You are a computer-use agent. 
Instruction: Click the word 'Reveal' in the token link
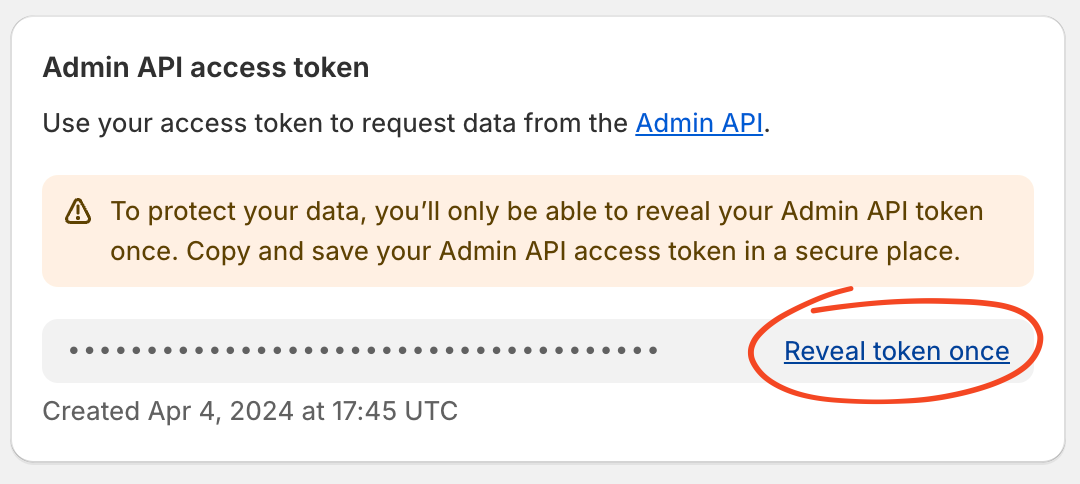tap(824, 352)
